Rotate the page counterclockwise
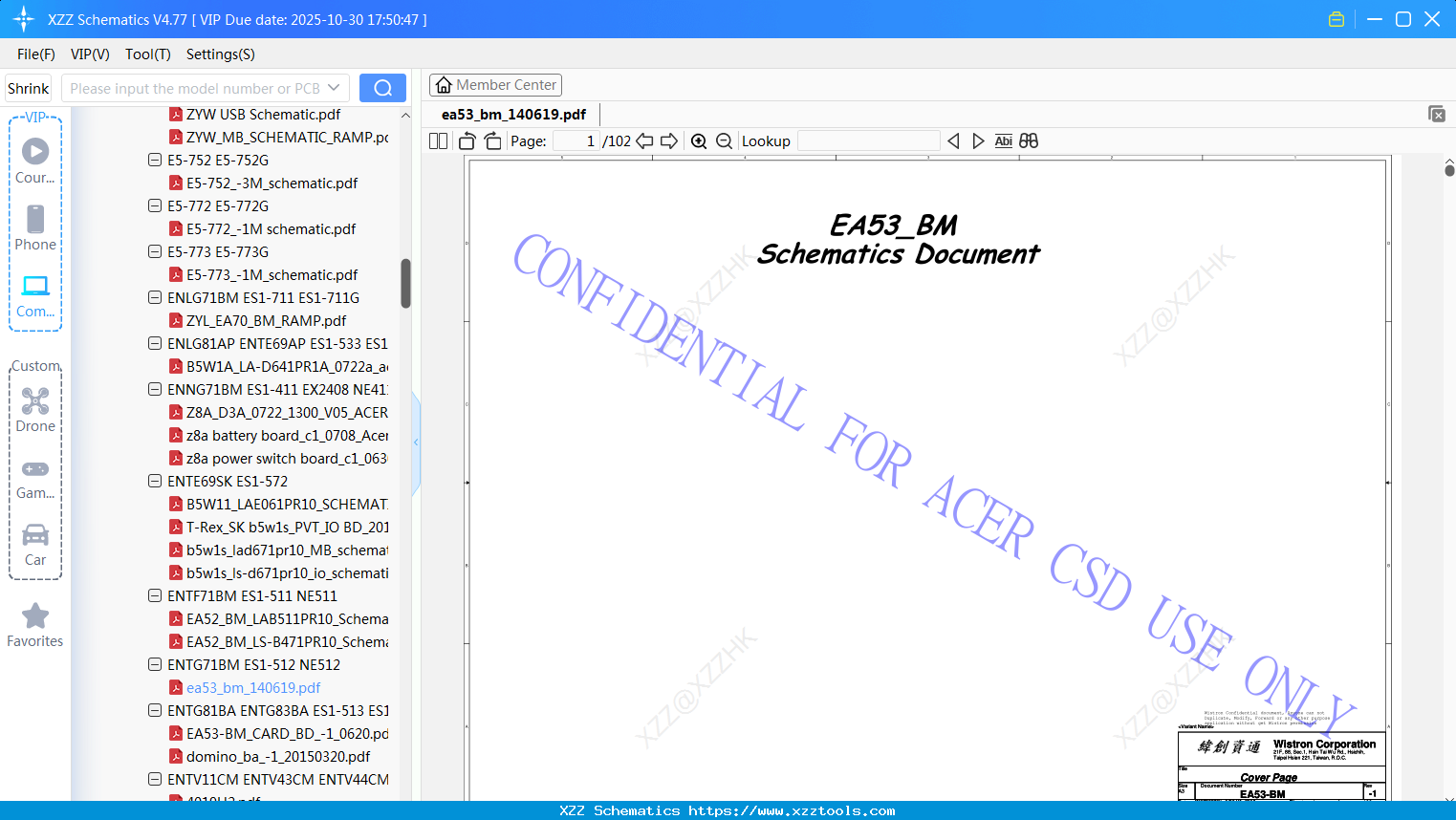This screenshot has height=820, width=1456. pyautogui.click(x=467, y=140)
